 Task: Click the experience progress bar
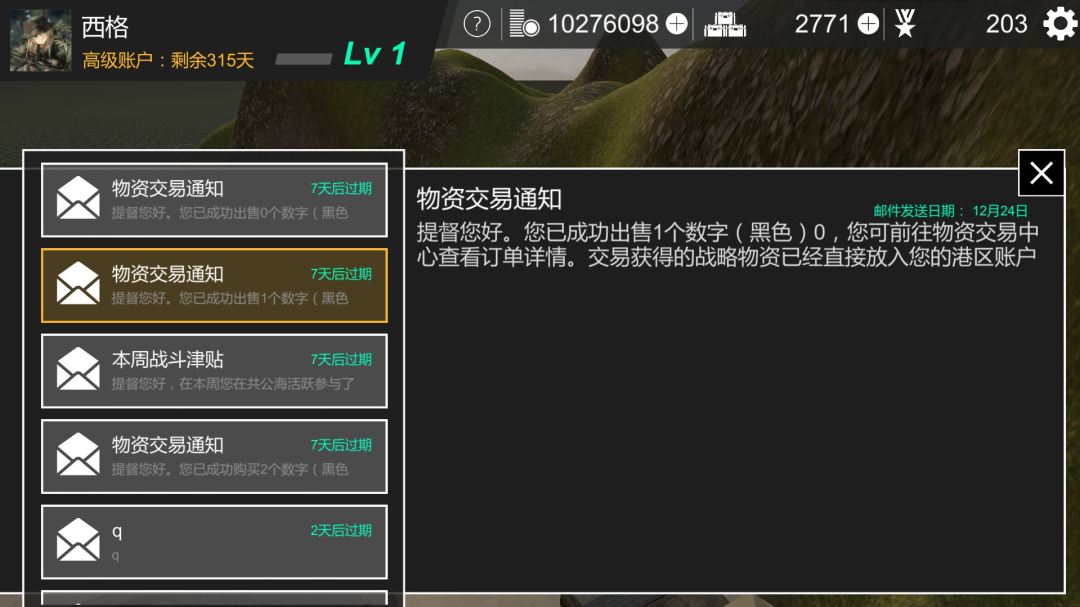304,59
